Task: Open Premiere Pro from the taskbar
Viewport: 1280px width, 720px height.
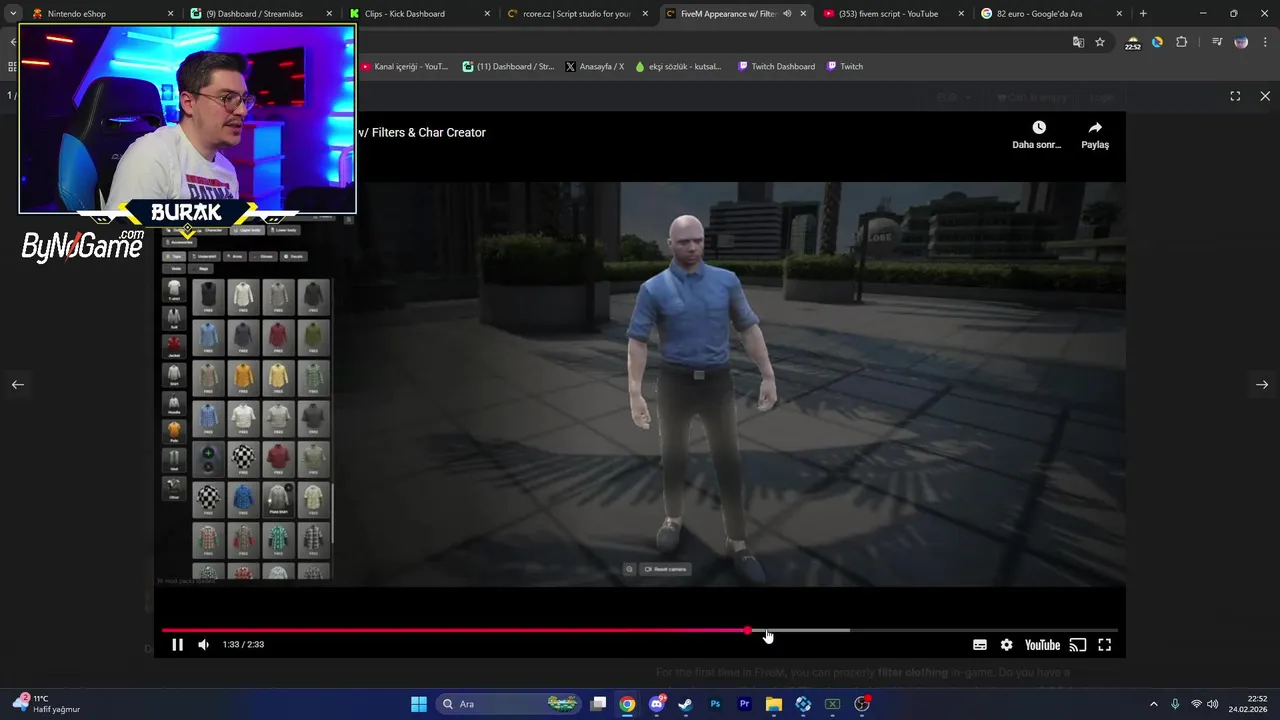Action: [744, 704]
